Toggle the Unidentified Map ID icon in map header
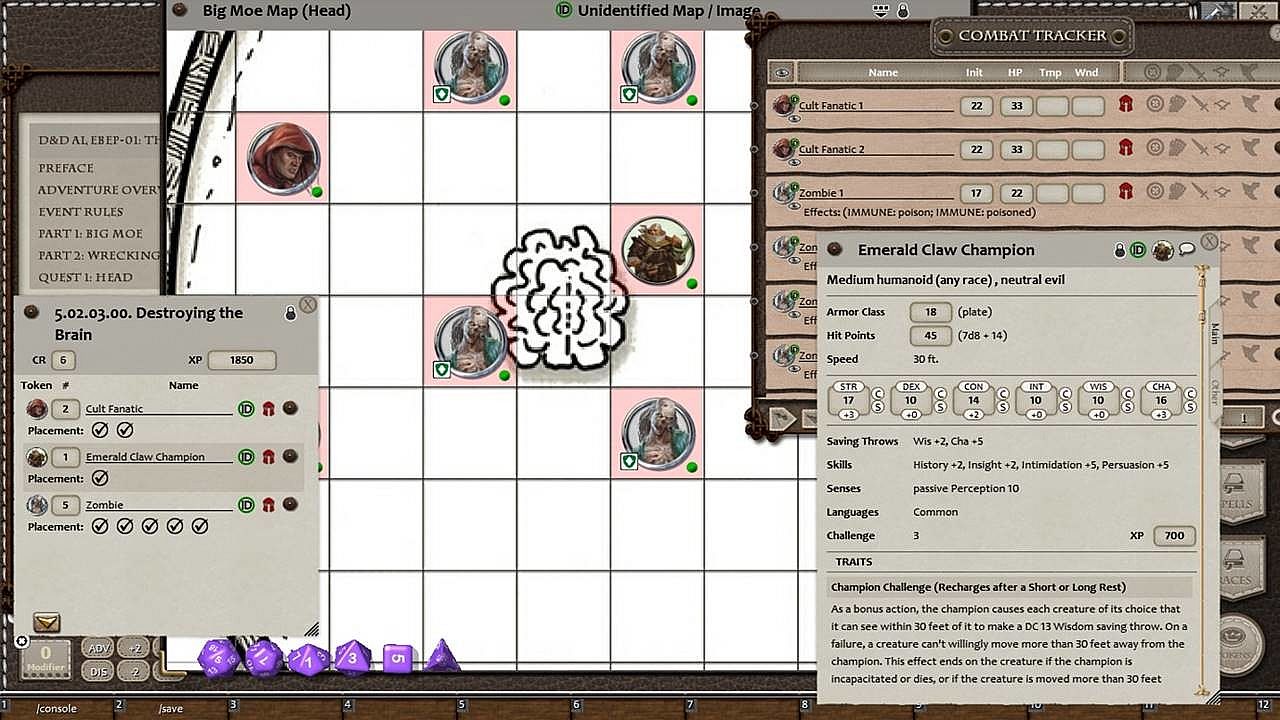Viewport: 1280px width, 720px height. click(x=563, y=10)
